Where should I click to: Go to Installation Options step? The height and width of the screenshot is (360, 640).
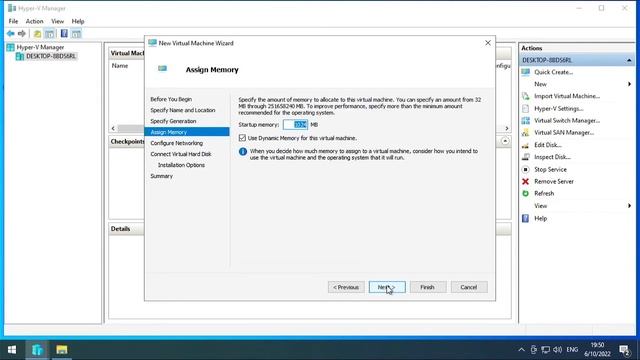point(181,165)
